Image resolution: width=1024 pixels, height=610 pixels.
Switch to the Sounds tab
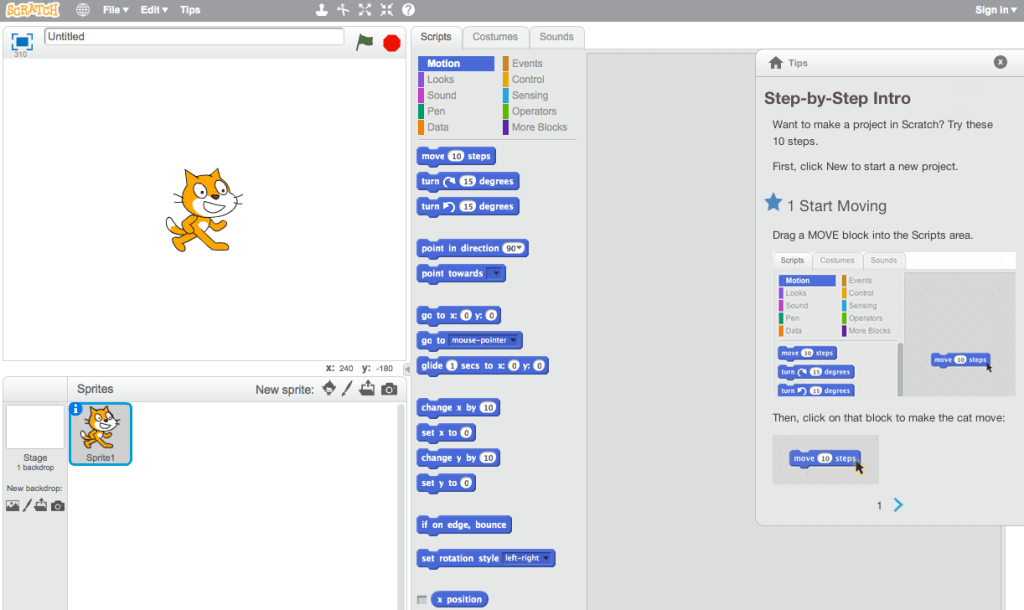(556, 37)
